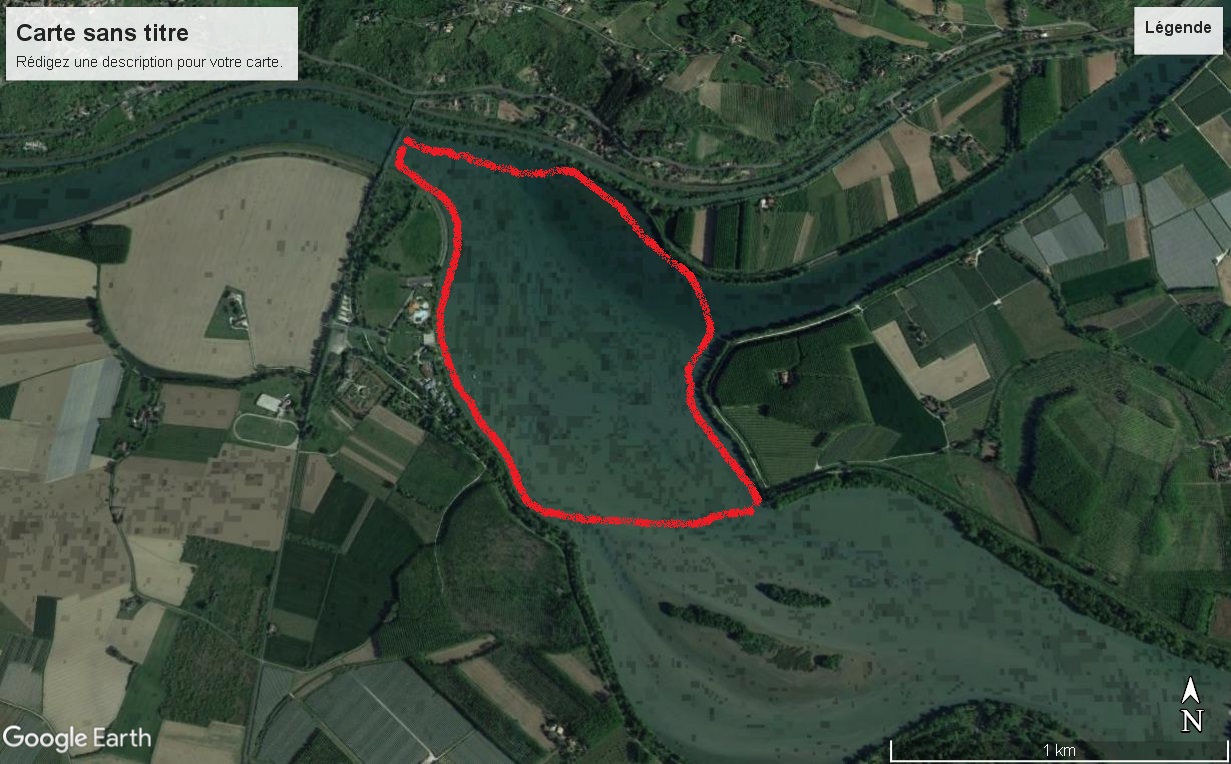Click the north arrow compass icon
1231x764 pixels.
point(1191,706)
